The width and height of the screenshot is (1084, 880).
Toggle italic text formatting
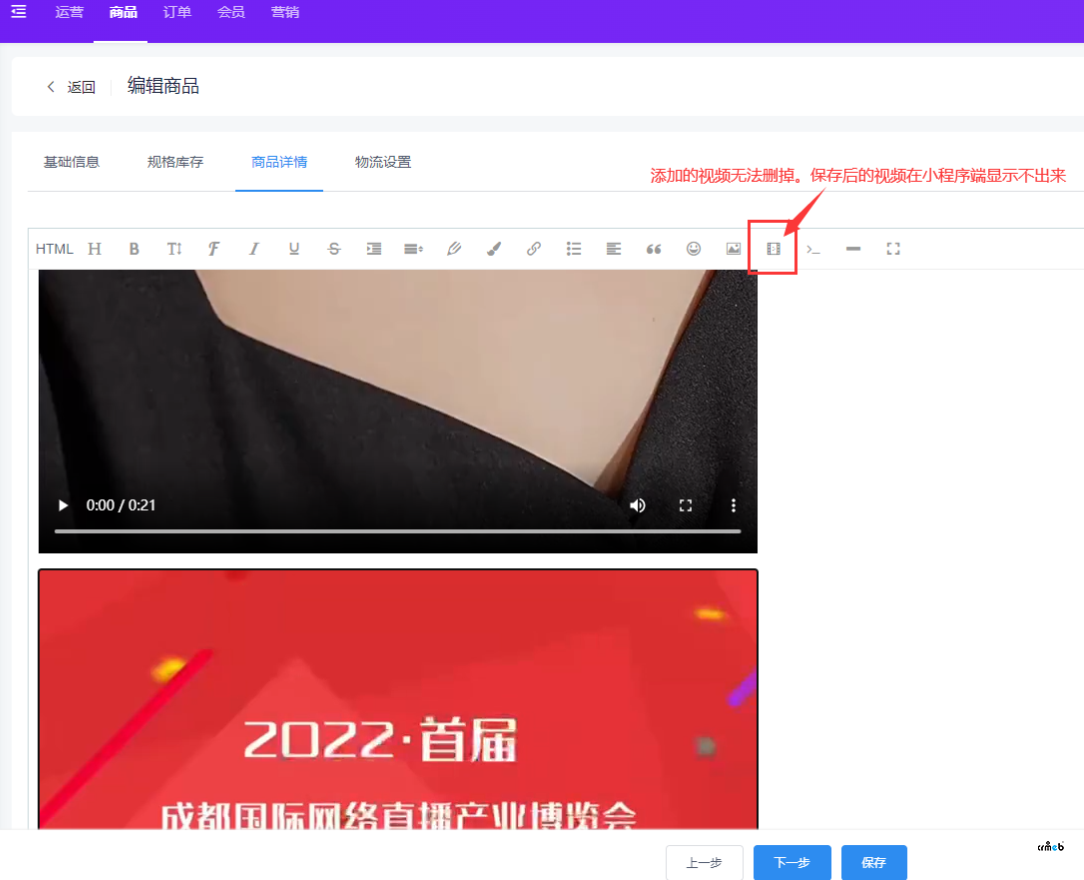tap(254, 249)
